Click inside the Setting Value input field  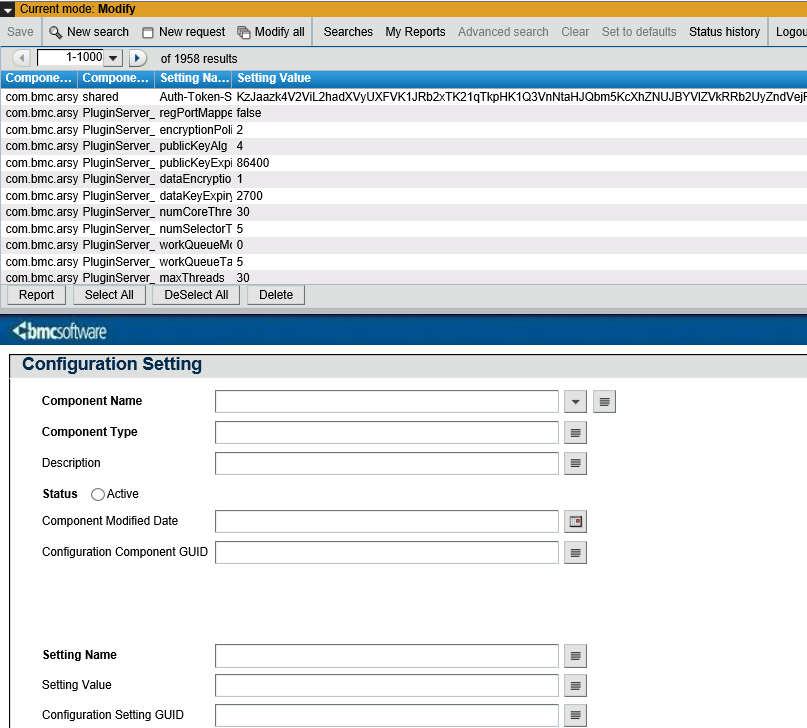[386, 686]
